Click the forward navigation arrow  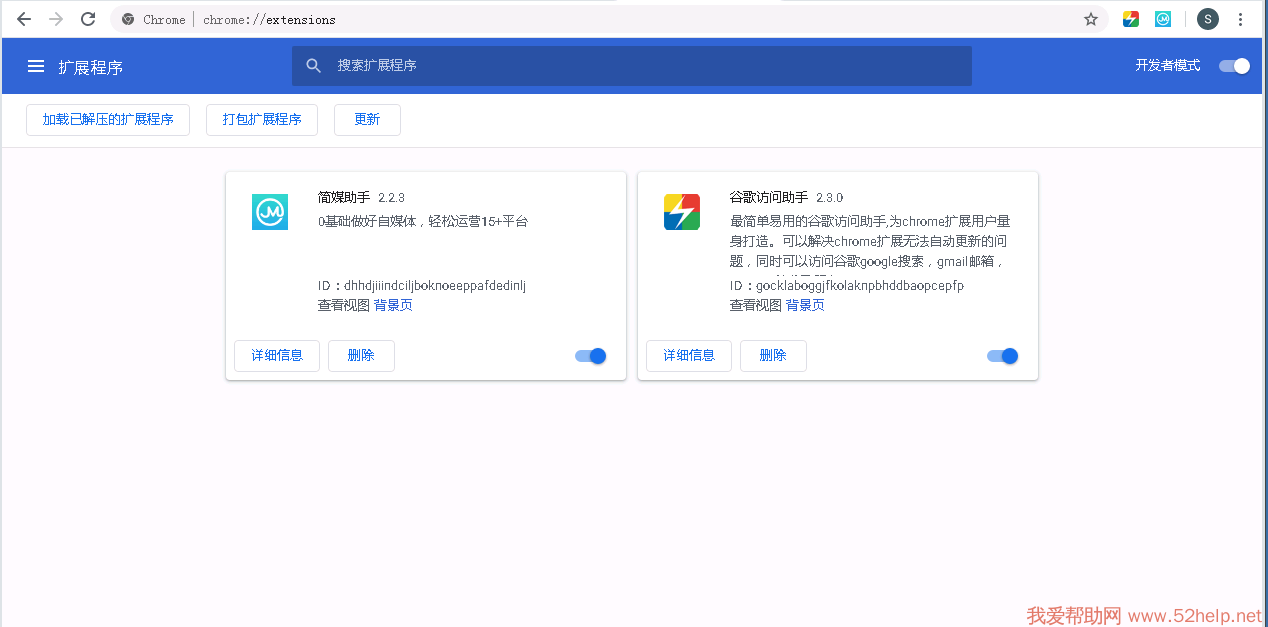[56, 19]
